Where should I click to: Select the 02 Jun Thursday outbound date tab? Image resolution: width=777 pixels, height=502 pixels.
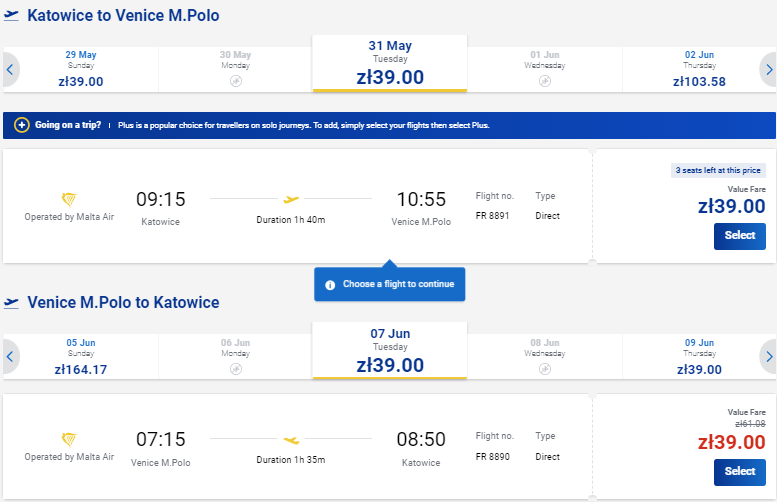click(x=699, y=69)
